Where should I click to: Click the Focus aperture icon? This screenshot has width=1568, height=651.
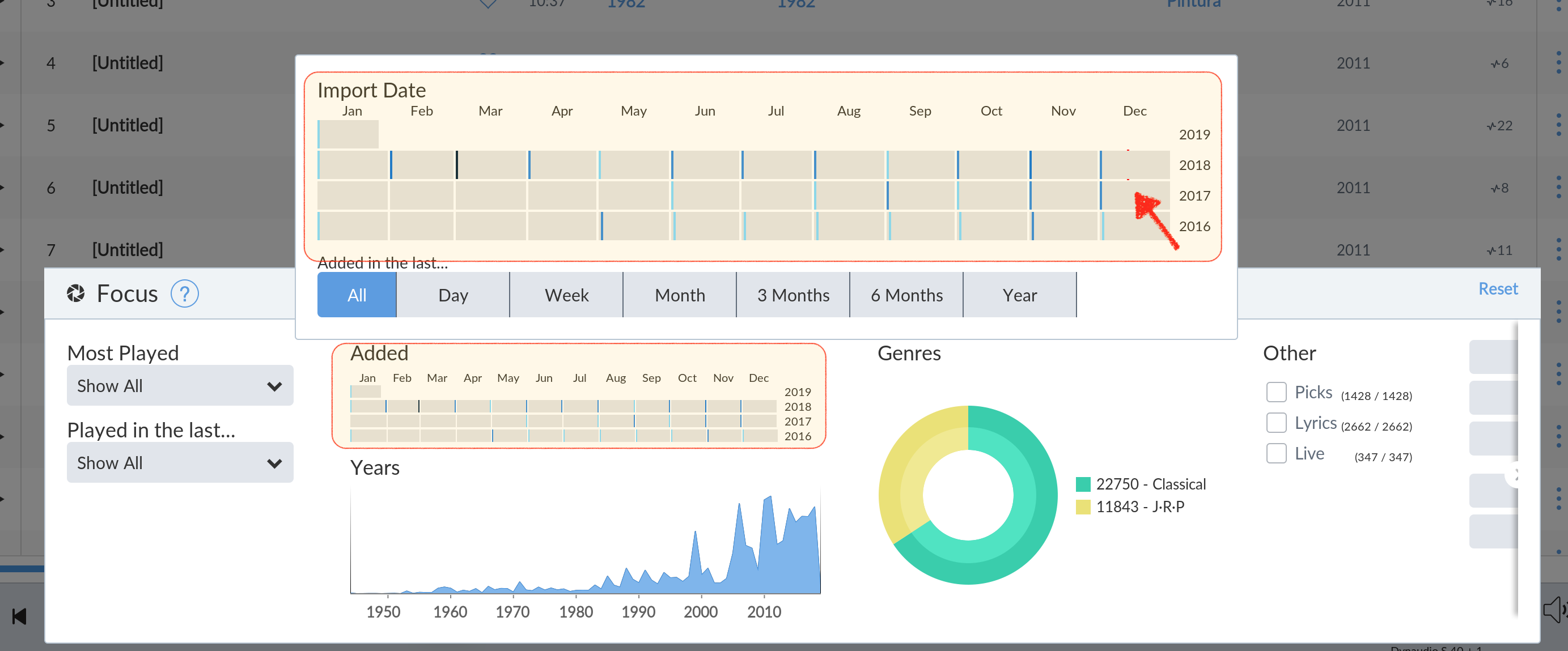[76, 294]
